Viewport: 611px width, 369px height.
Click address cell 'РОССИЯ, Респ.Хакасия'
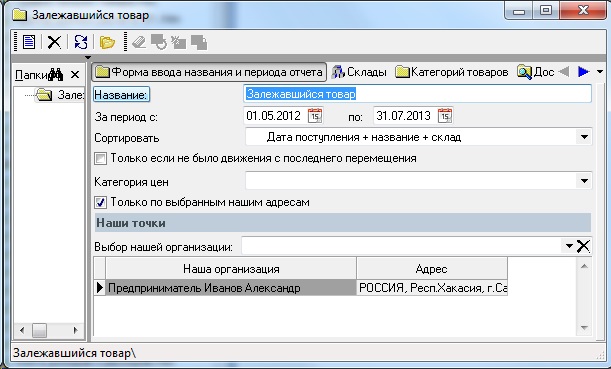click(x=432, y=288)
